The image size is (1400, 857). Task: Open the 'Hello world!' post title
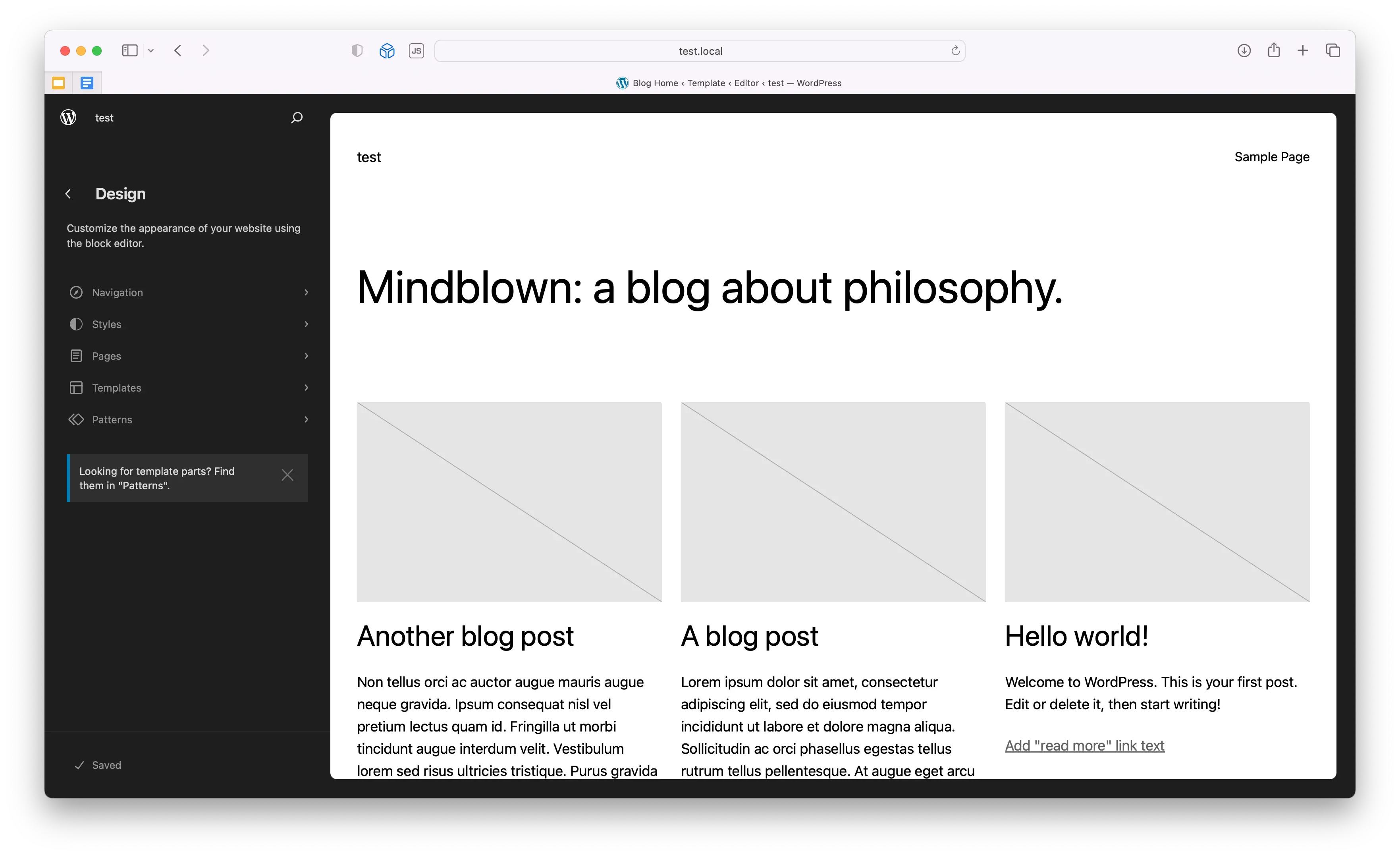(x=1077, y=636)
